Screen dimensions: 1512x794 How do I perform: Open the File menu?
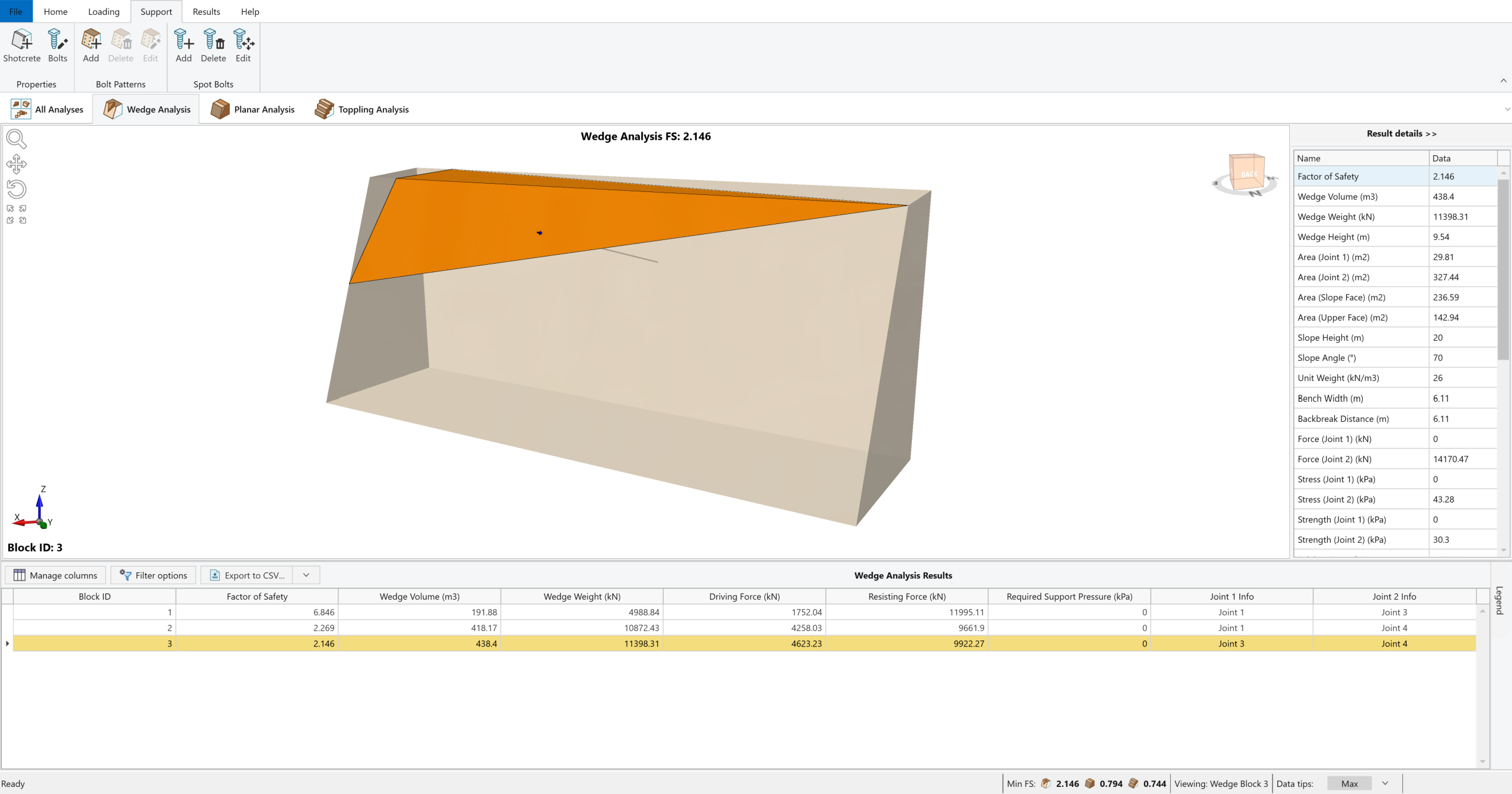point(16,11)
